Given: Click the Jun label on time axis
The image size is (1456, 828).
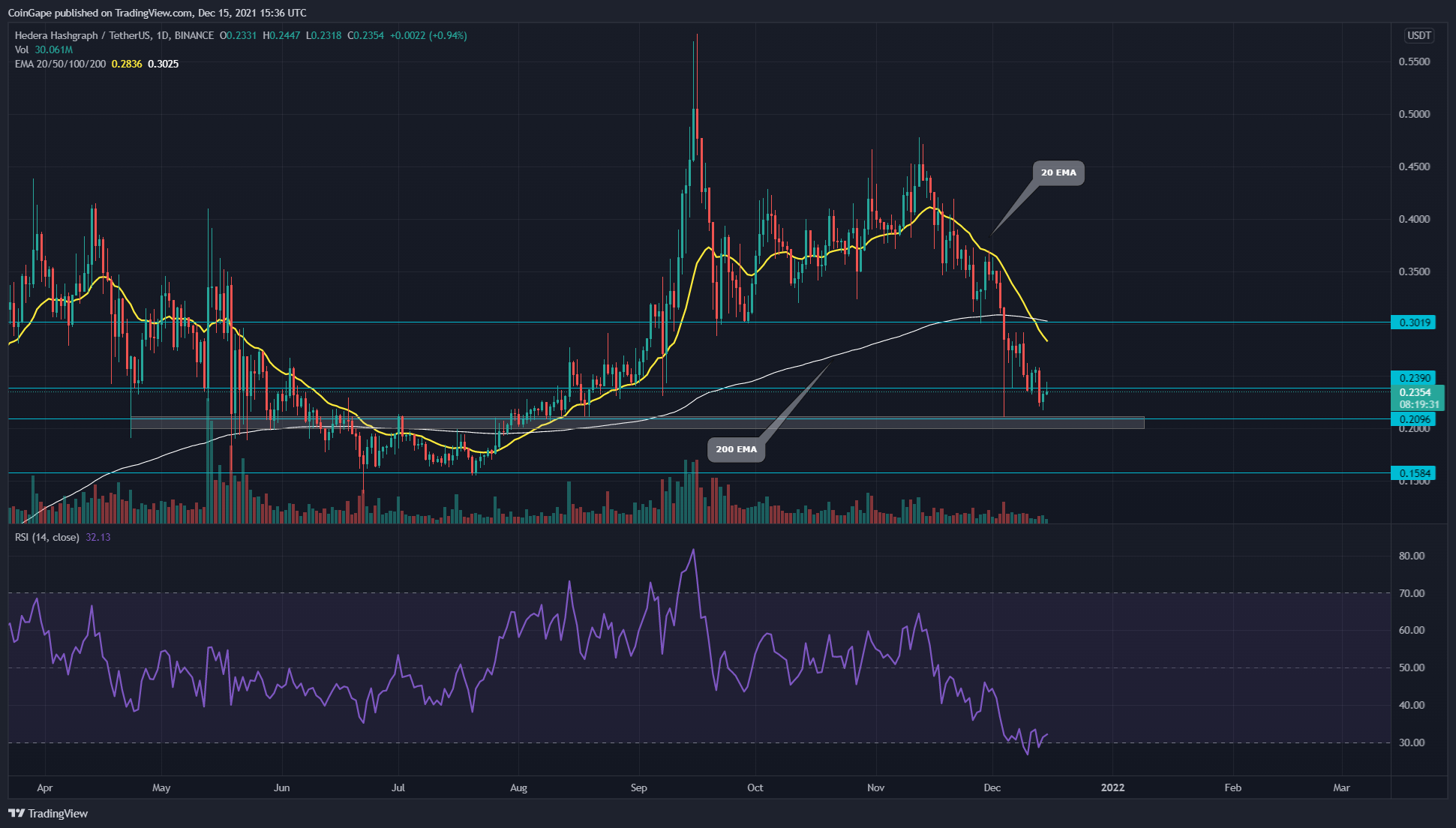Looking at the screenshot, I should [281, 788].
